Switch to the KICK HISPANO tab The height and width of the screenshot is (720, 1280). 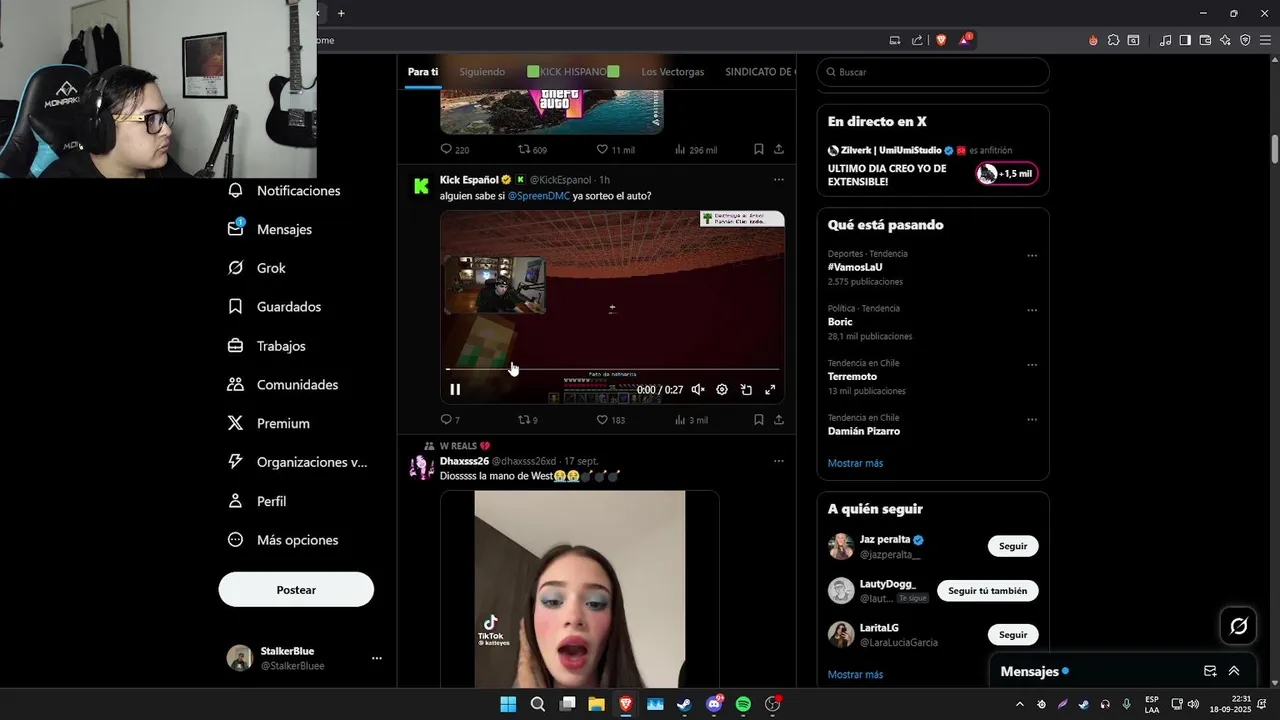(573, 72)
